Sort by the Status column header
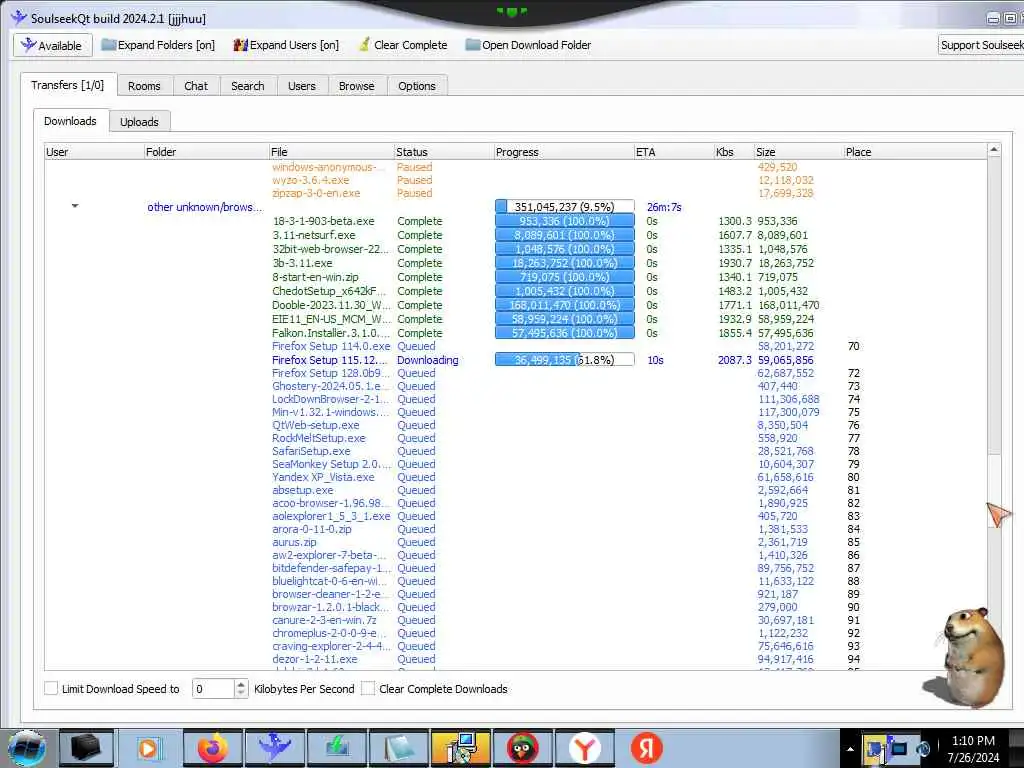 tap(444, 152)
